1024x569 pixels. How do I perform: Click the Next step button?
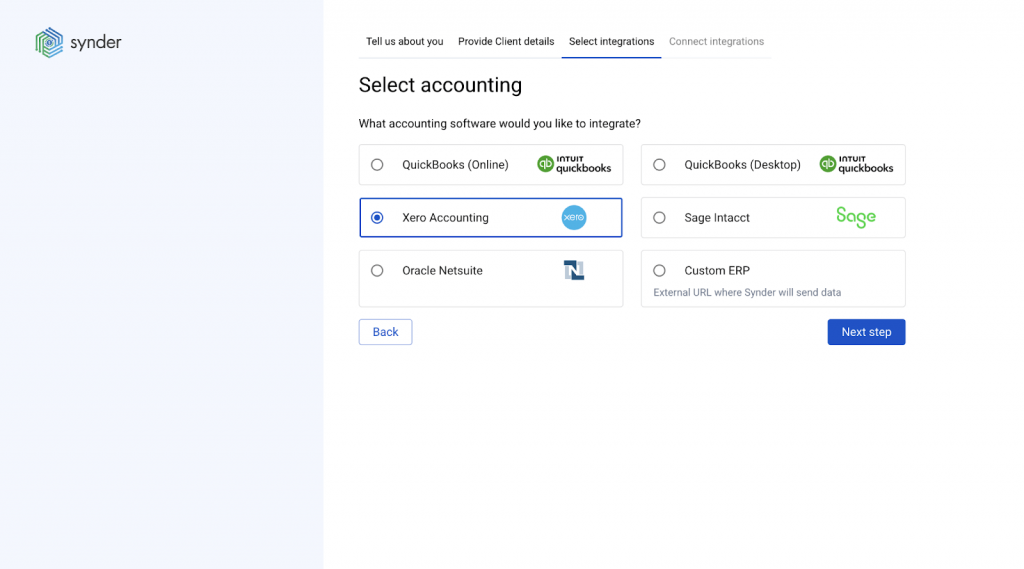tap(866, 332)
